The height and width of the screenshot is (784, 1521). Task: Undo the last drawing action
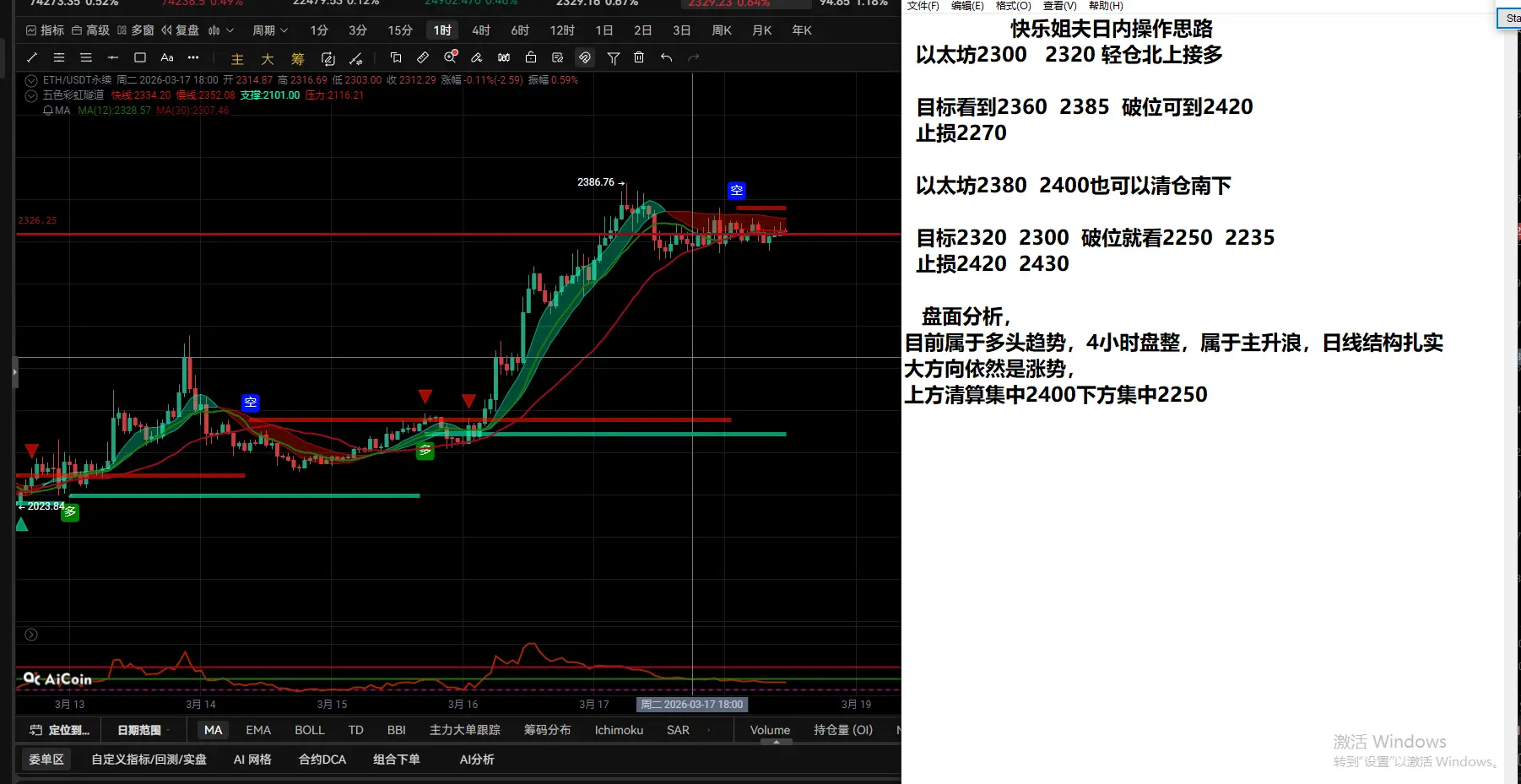pyautogui.click(x=666, y=57)
